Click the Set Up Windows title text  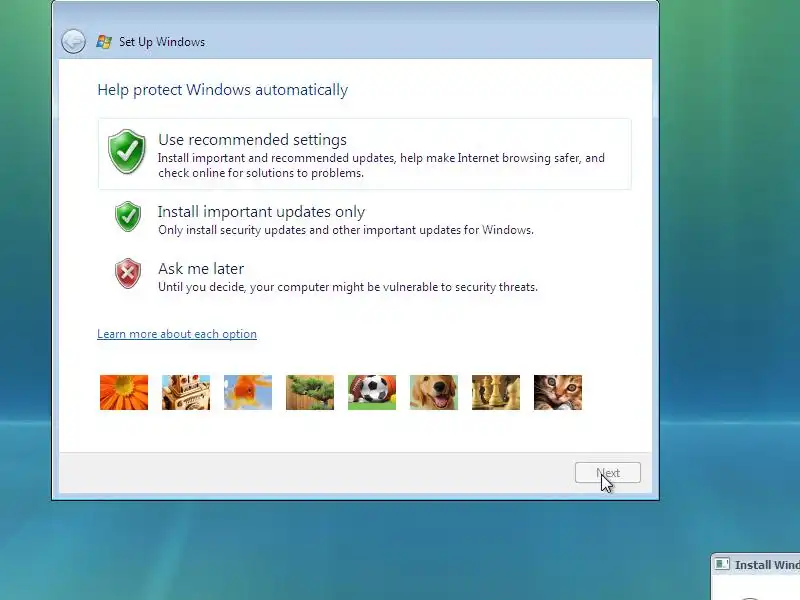tap(162, 42)
